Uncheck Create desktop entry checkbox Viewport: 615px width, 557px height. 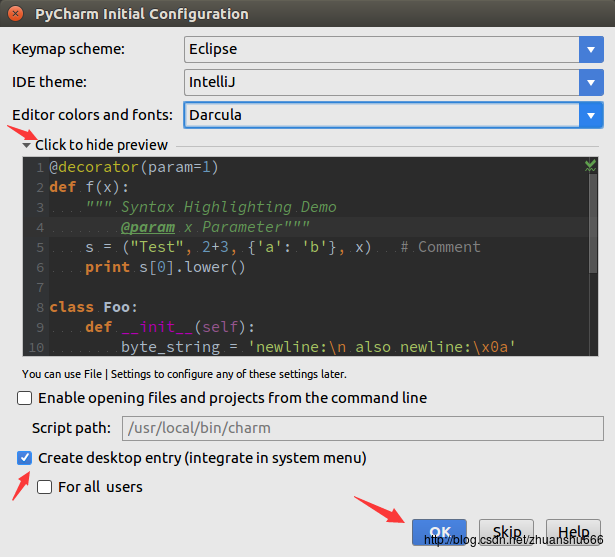[x=25, y=458]
